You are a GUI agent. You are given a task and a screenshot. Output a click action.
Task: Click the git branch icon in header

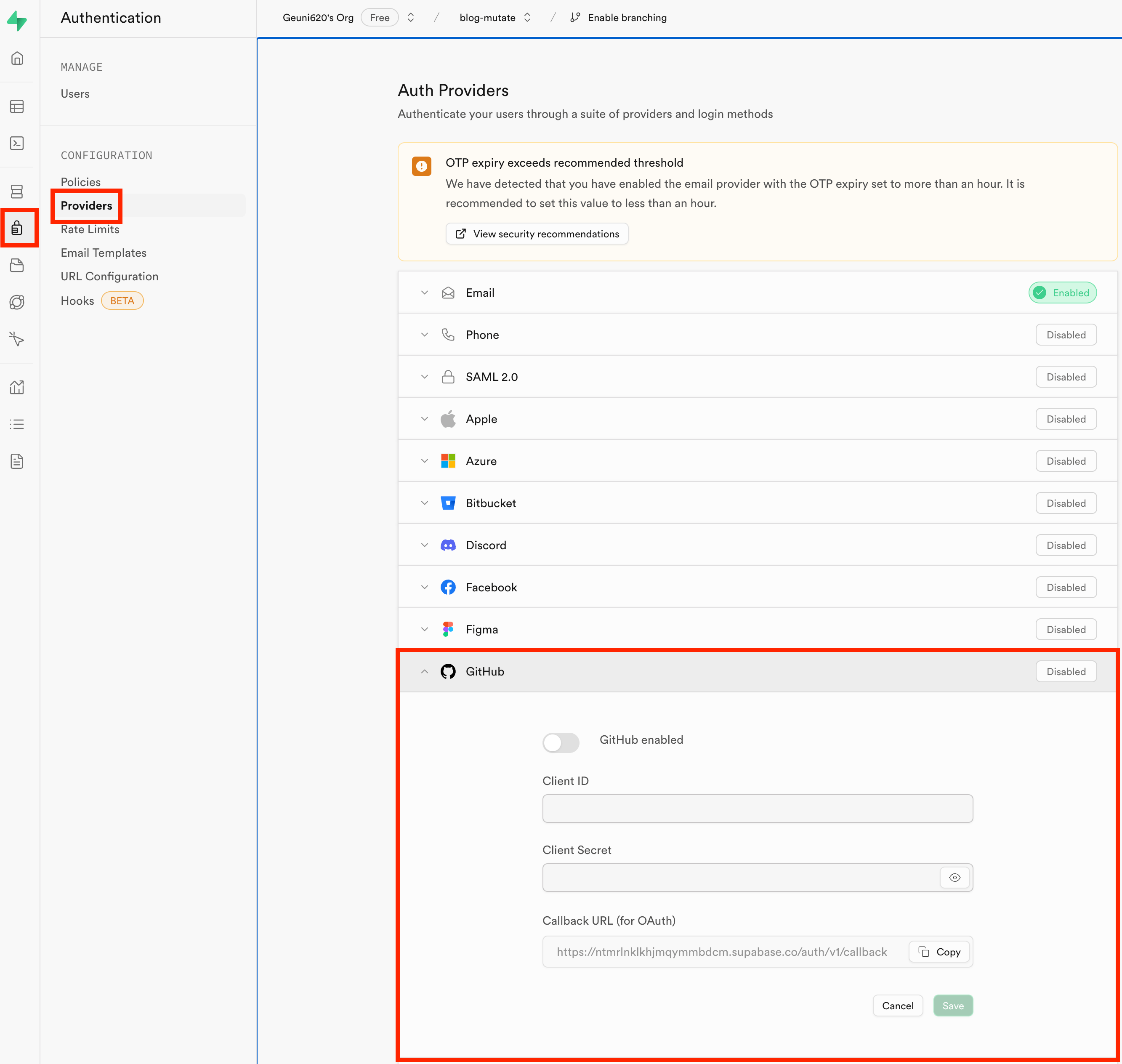pyautogui.click(x=575, y=18)
